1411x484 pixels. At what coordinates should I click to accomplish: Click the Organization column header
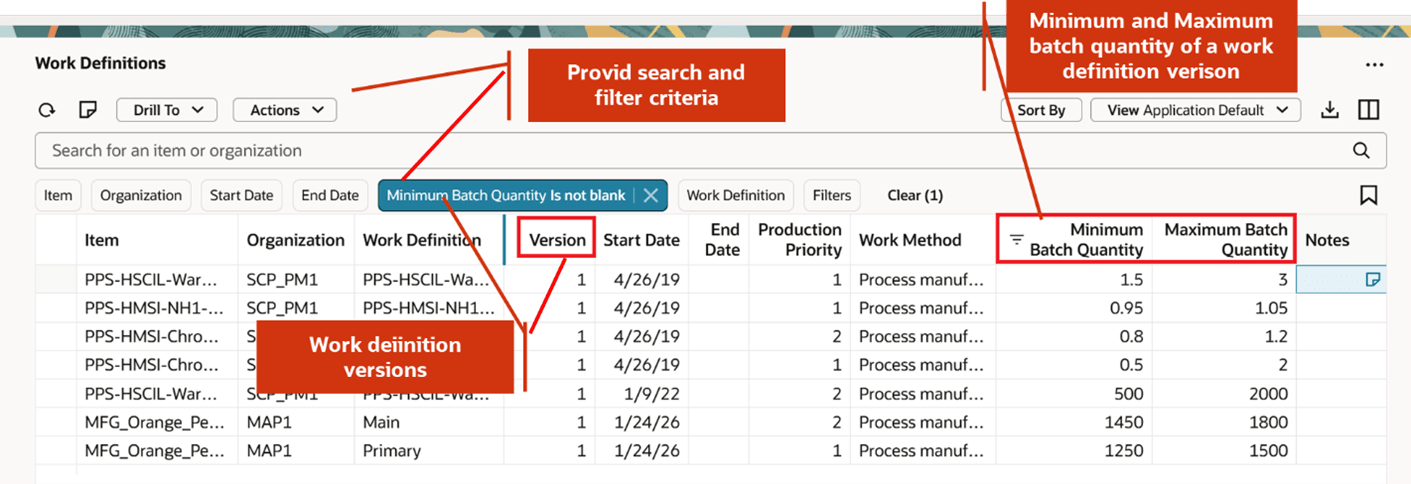click(296, 240)
